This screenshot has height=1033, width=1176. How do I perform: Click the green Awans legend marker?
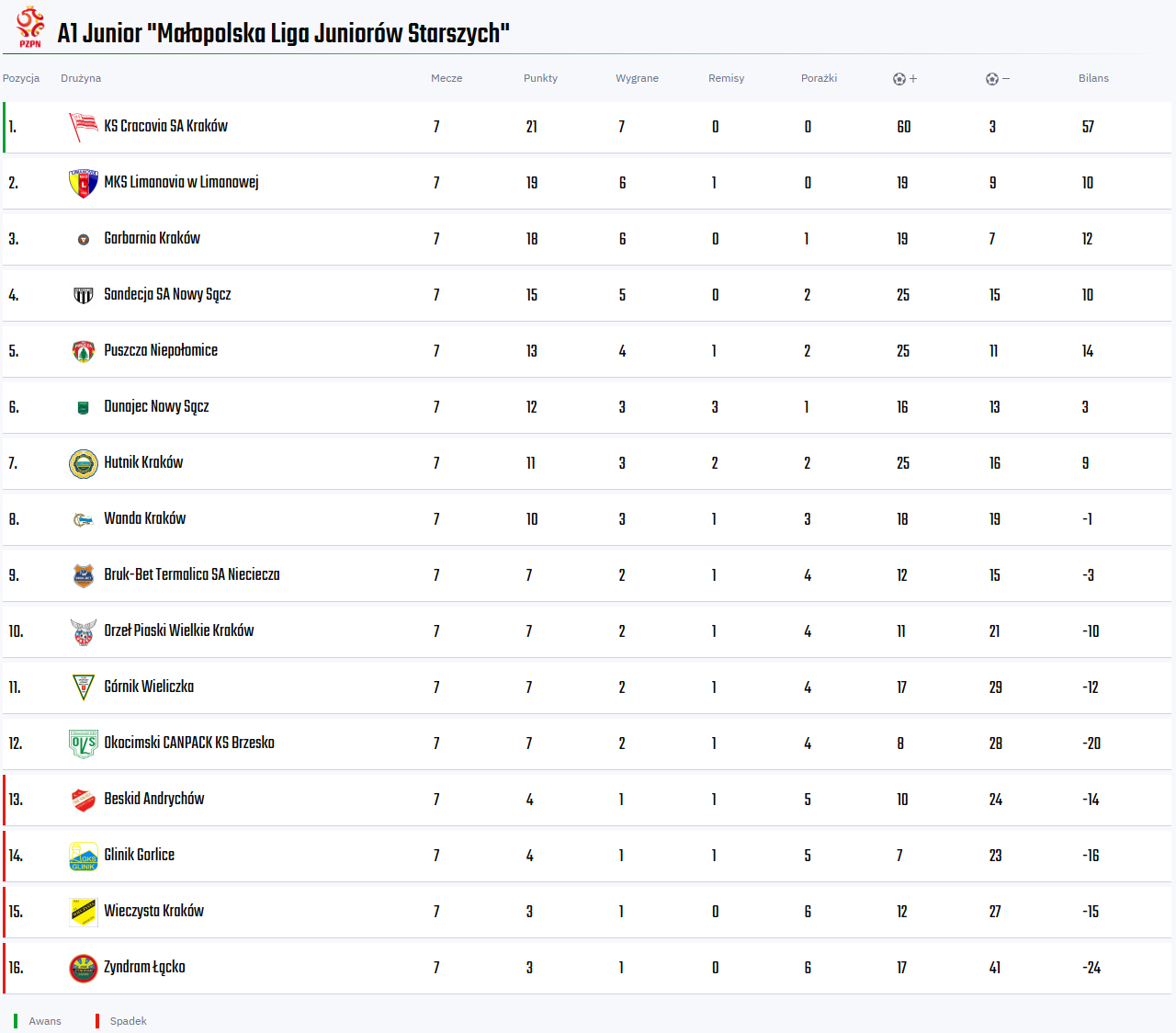[16, 1021]
